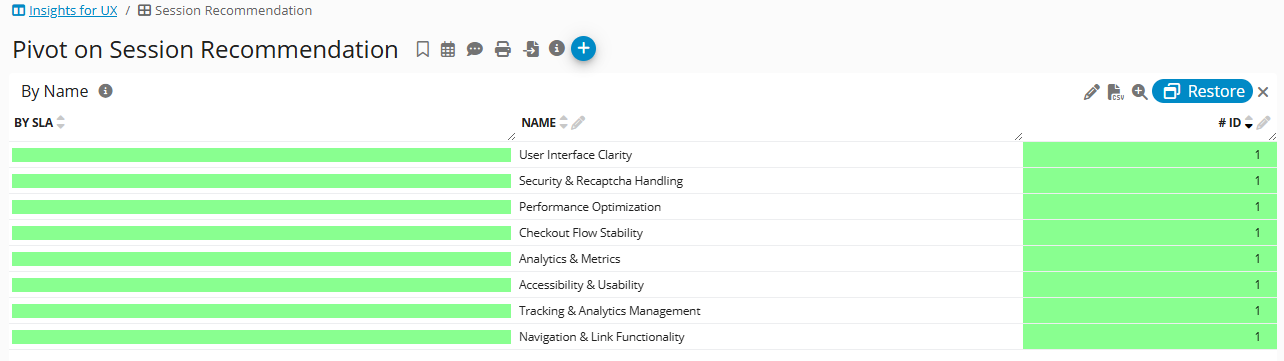Download widget data as CSV
The image size is (1284, 361).
pyautogui.click(x=1116, y=92)
